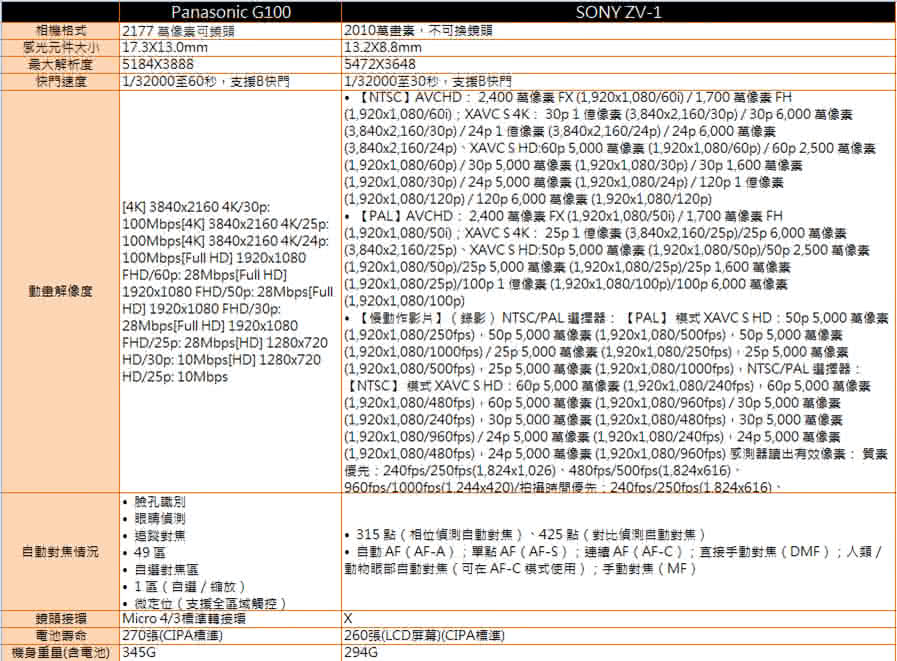Select the 13.2X8.8mm sensor size cell
897x661 pixels.
383,47
